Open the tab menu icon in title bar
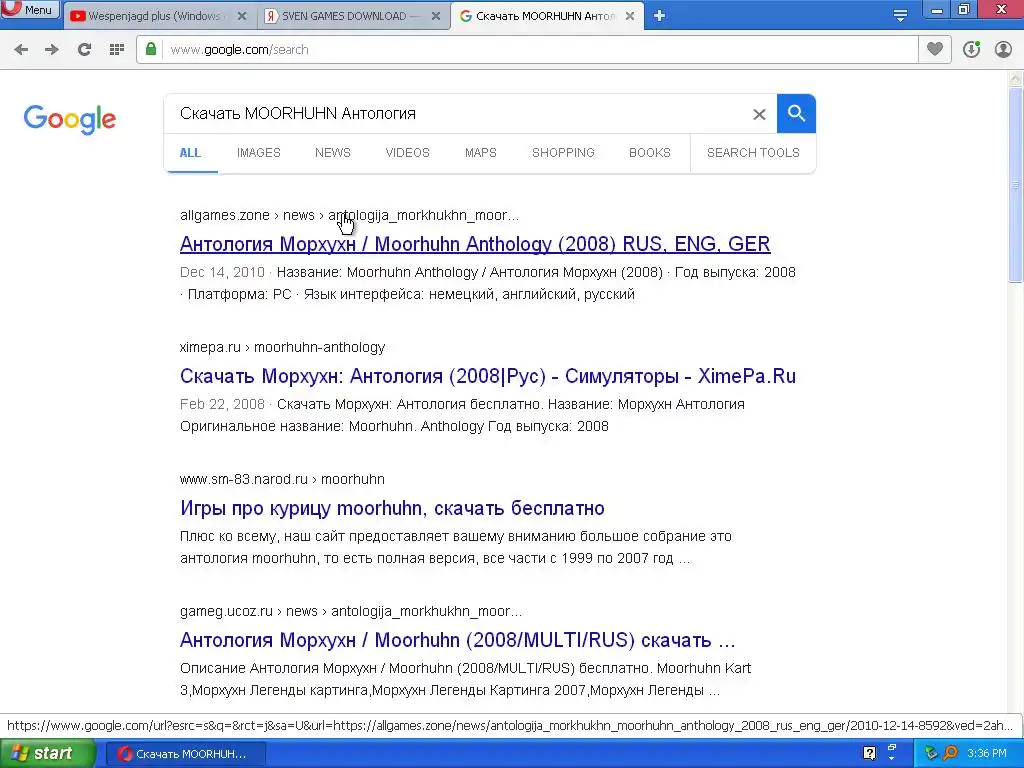 pos(900,16)
